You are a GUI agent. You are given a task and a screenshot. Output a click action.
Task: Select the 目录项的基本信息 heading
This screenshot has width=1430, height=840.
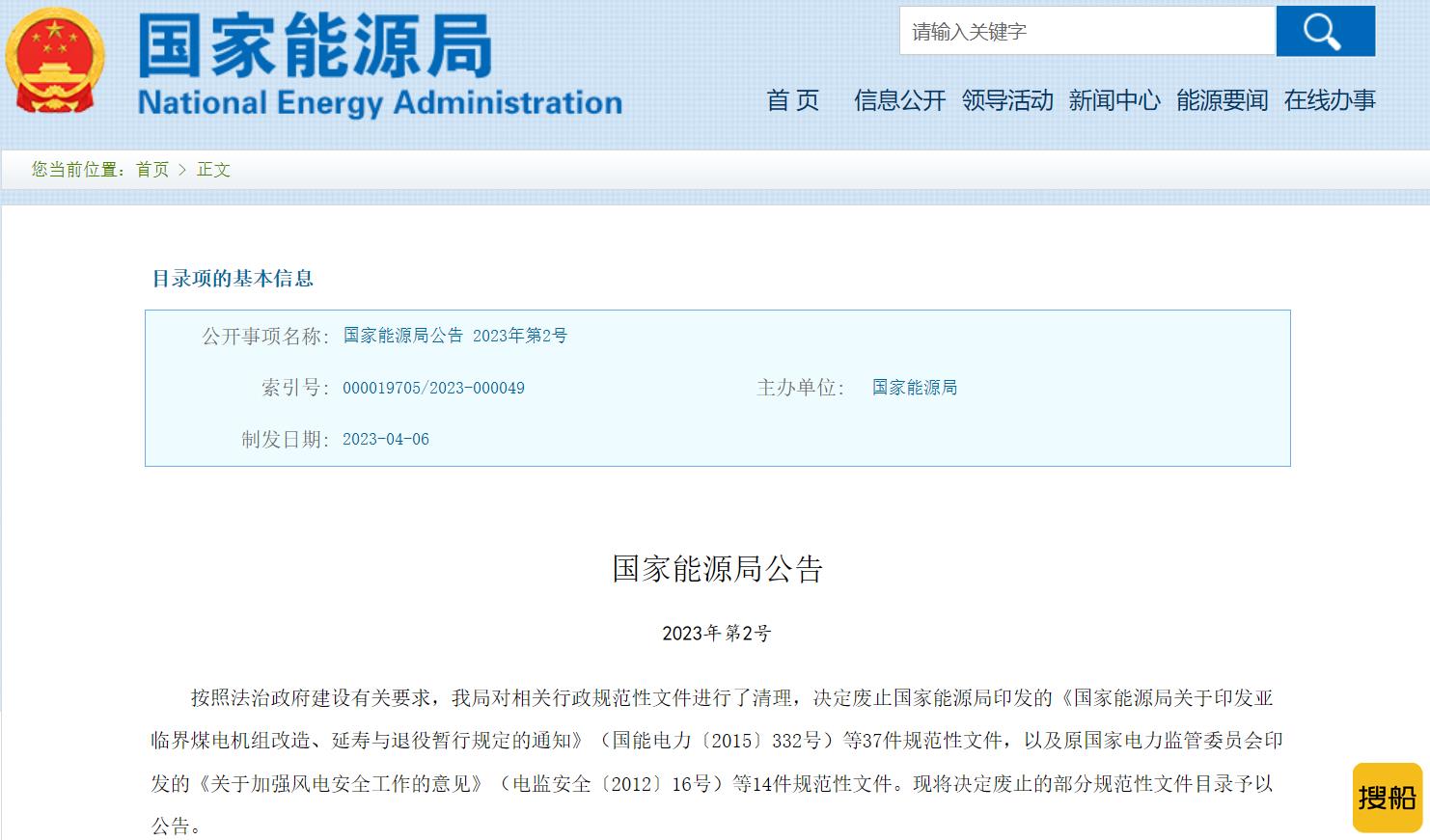[233, 279]
